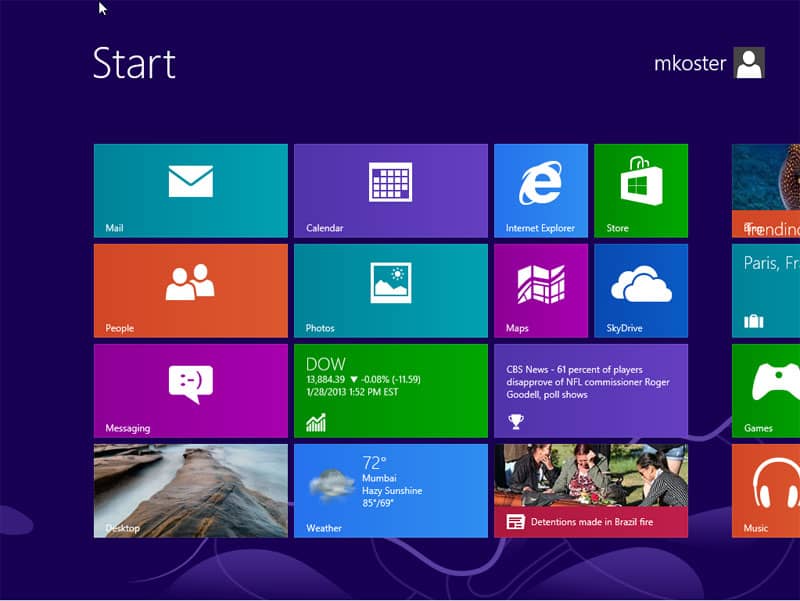Open the Photos tile
This screenshot has width=800, height=601.
pyautogui.click(x=391, y=290)
